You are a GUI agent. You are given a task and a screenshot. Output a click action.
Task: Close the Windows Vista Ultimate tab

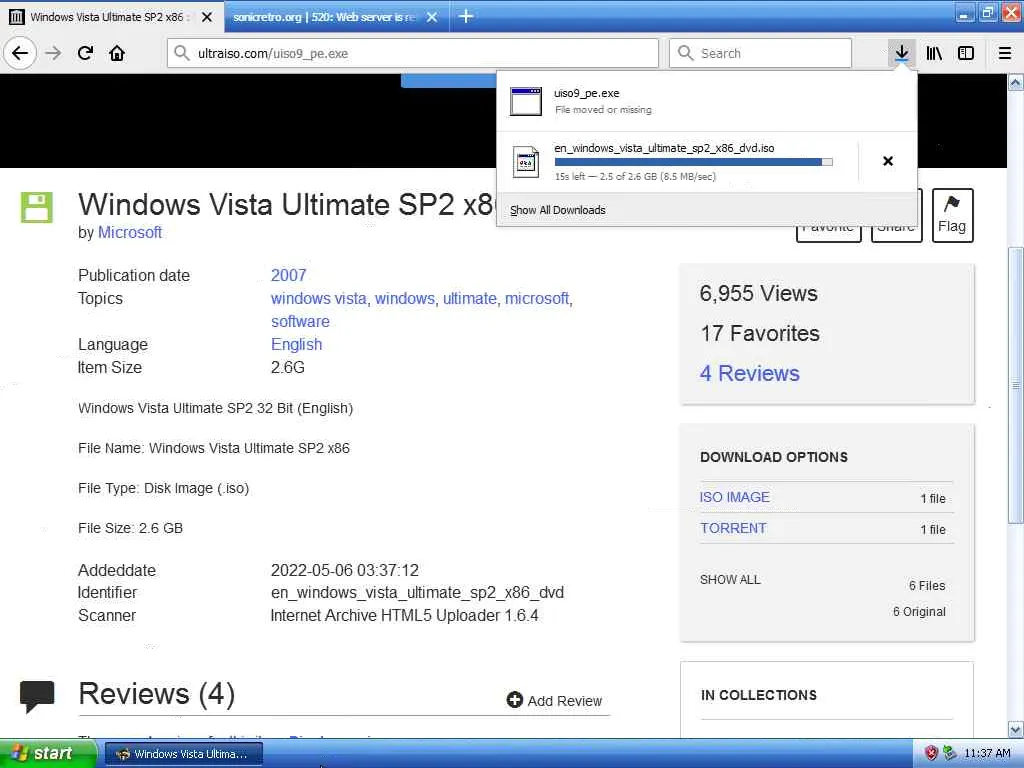[x=207, y=17]
